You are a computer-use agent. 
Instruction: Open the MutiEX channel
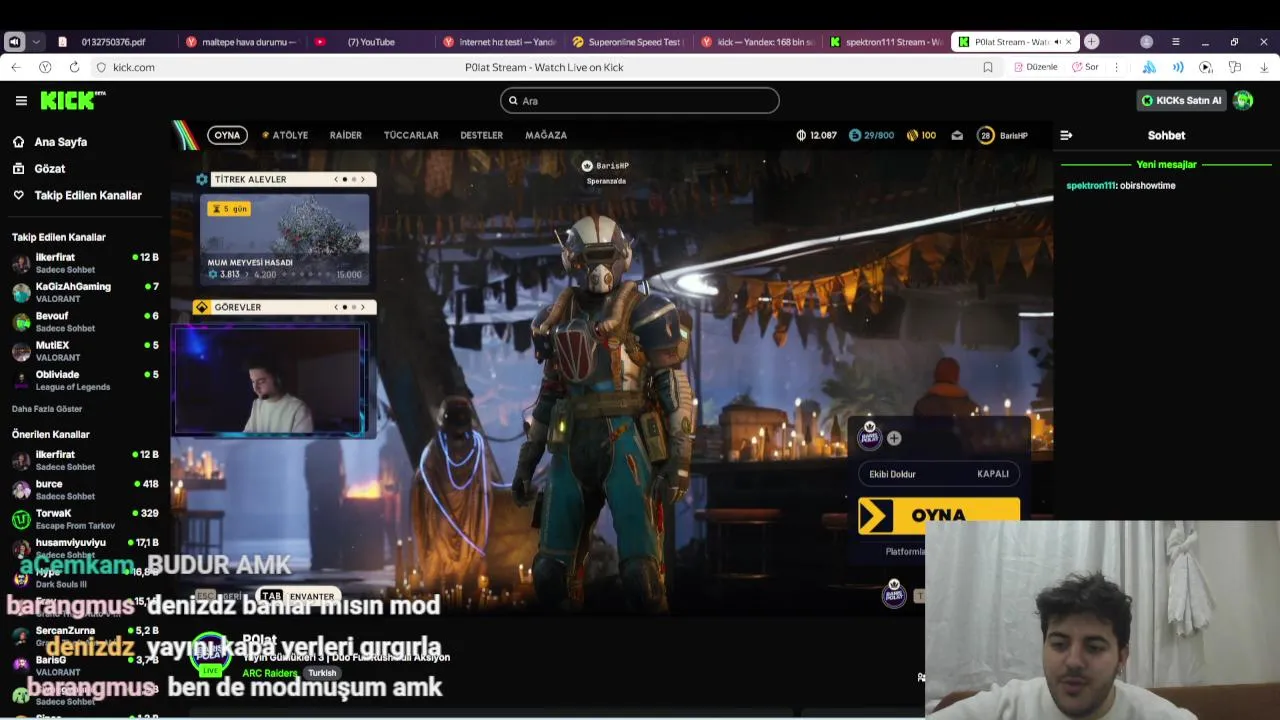85,350
